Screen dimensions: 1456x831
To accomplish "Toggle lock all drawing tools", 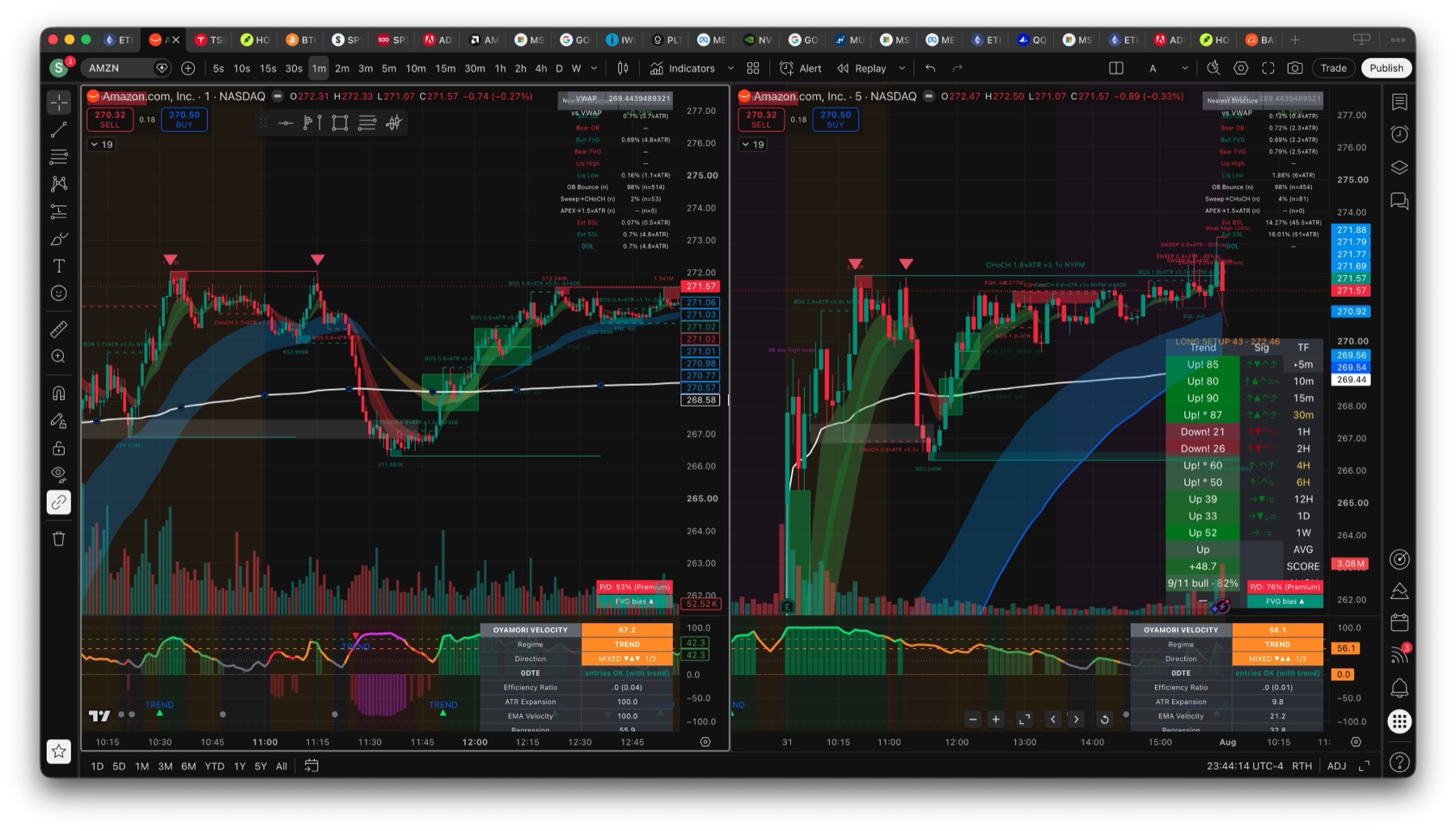I will click(59, 448).
